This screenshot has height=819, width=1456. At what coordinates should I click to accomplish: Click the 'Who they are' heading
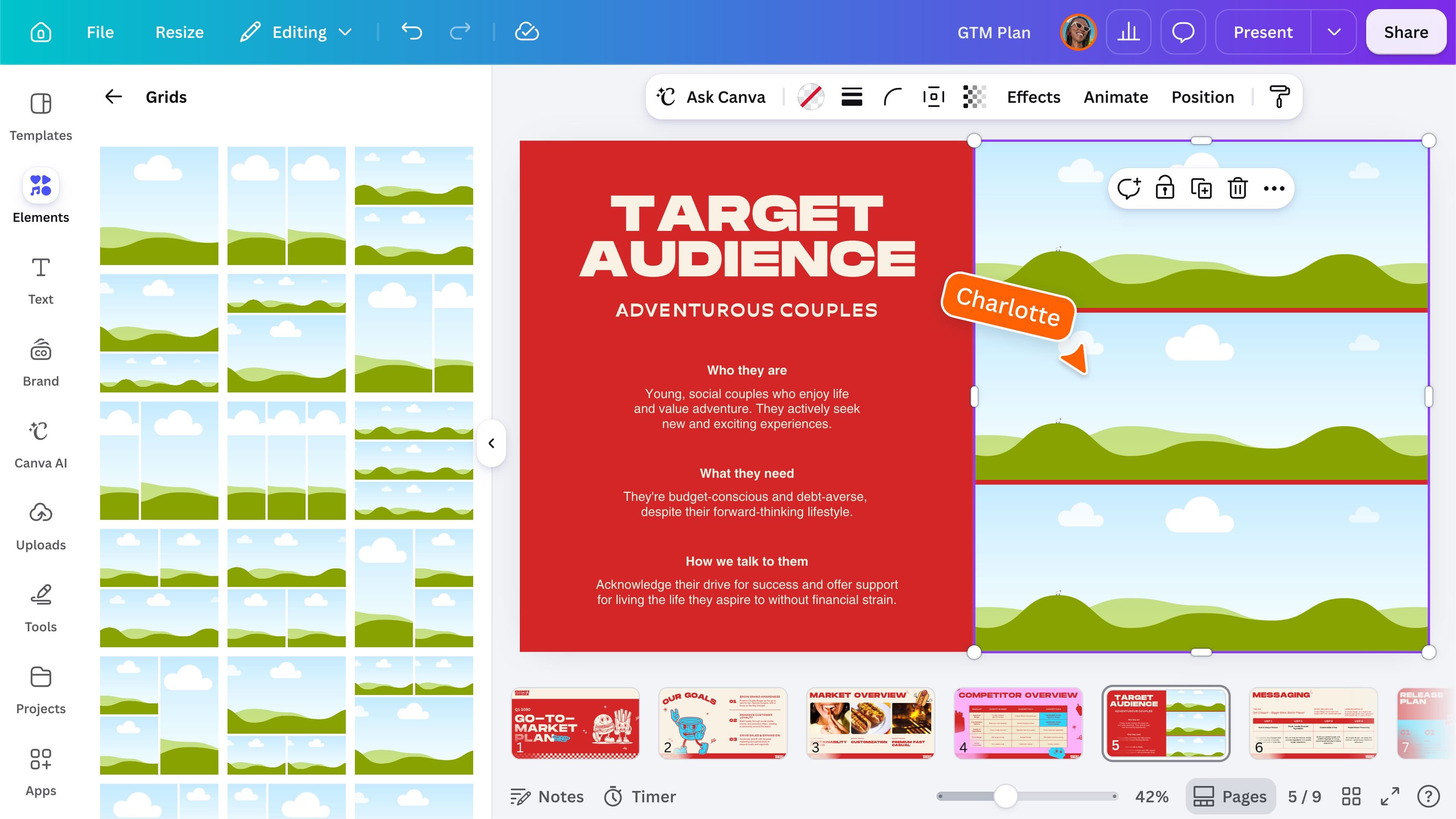[747, 370]
